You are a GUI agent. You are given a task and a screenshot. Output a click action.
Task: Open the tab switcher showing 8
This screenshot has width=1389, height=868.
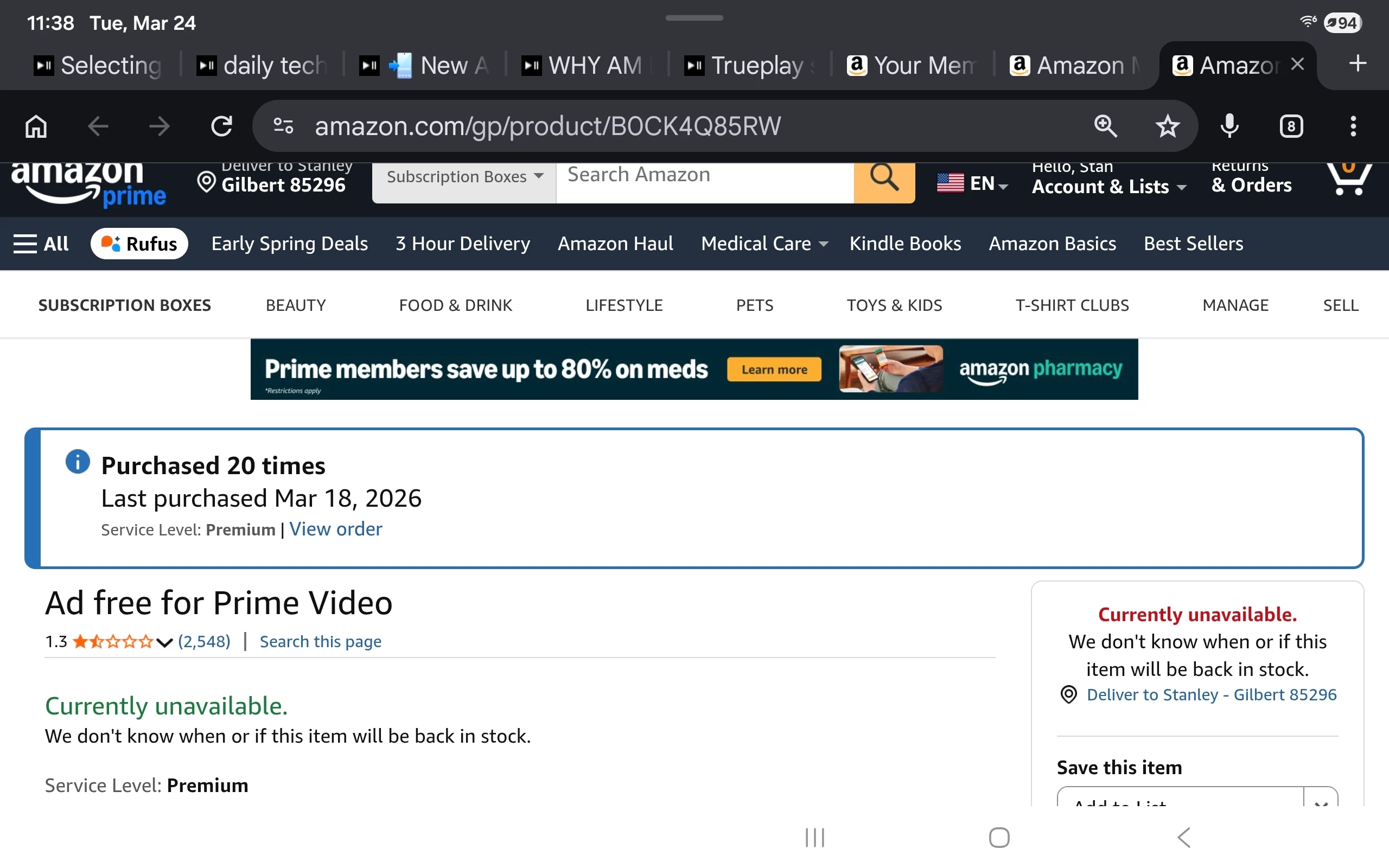pyautogui.click(x=1291, y=126)
